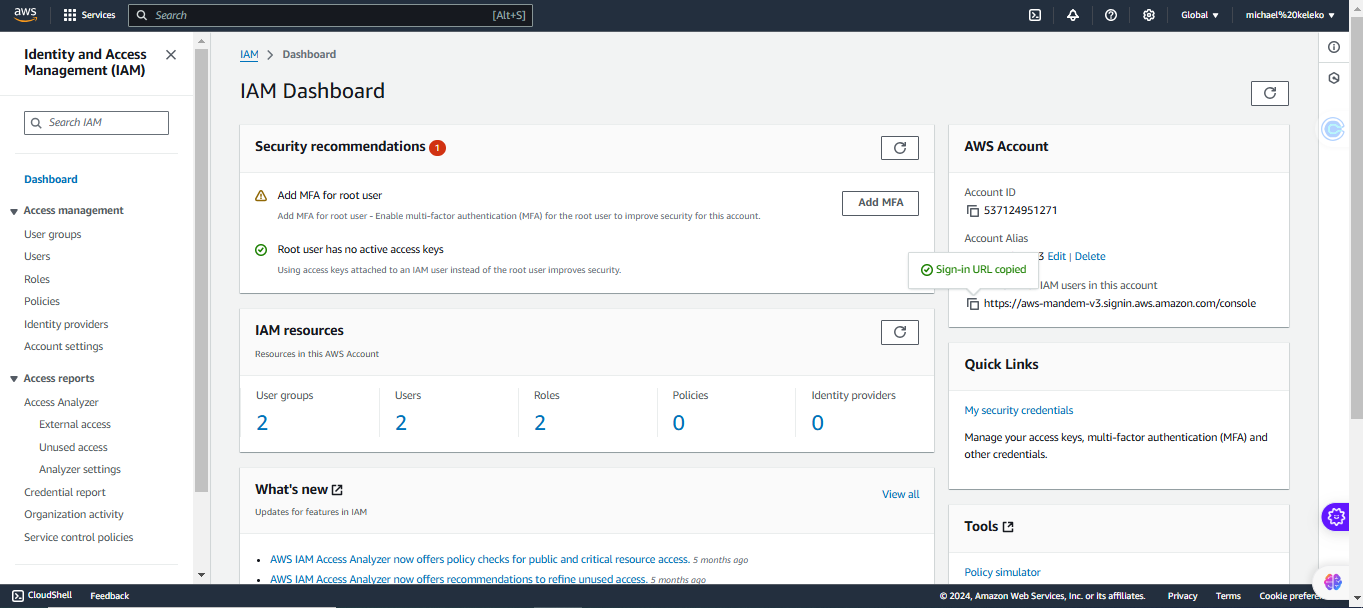1363x608 pixels.
Task: Click the CloudShell icon in footer
Action: tap(18, 595)
